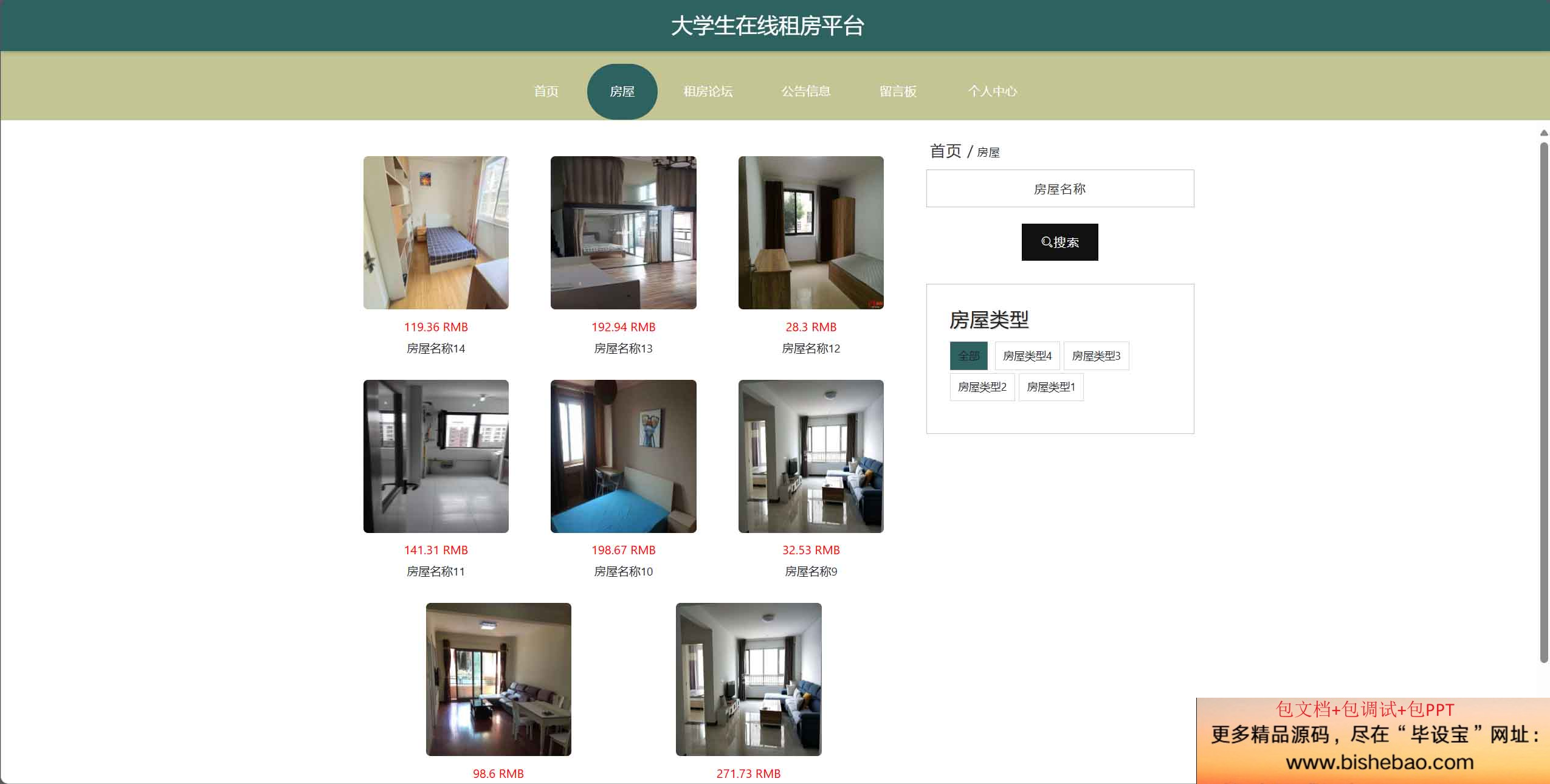Image resolution: width=1550 pixels, height=784 pixels.
Task: Click the page scrollbar up arrow
Action: pyautogui.click(x=1544, y=132)
